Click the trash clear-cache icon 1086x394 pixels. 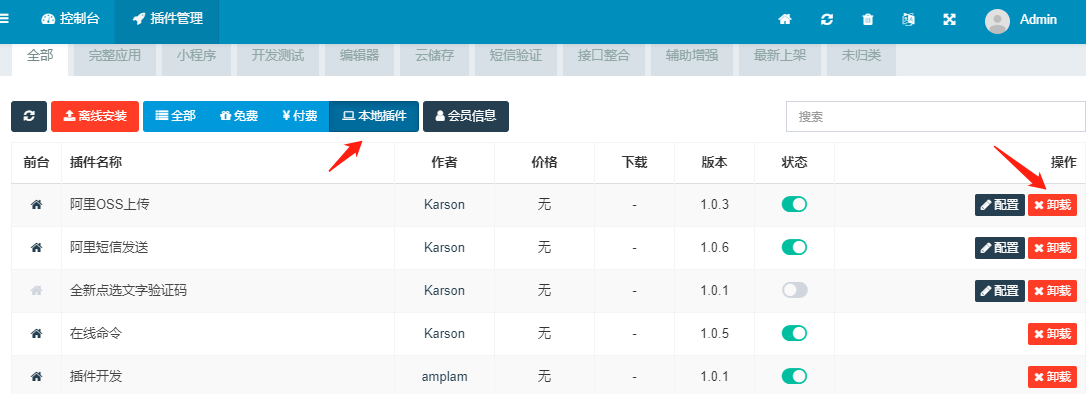click(x=867, y=19)
